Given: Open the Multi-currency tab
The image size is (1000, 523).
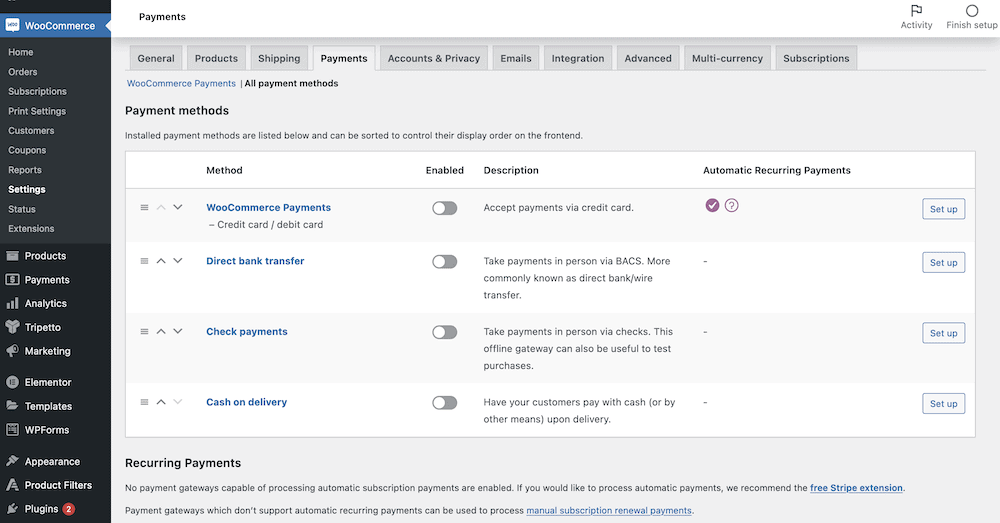Looking at the screenshot, I should pyautogui.click(x=727, y=58).
